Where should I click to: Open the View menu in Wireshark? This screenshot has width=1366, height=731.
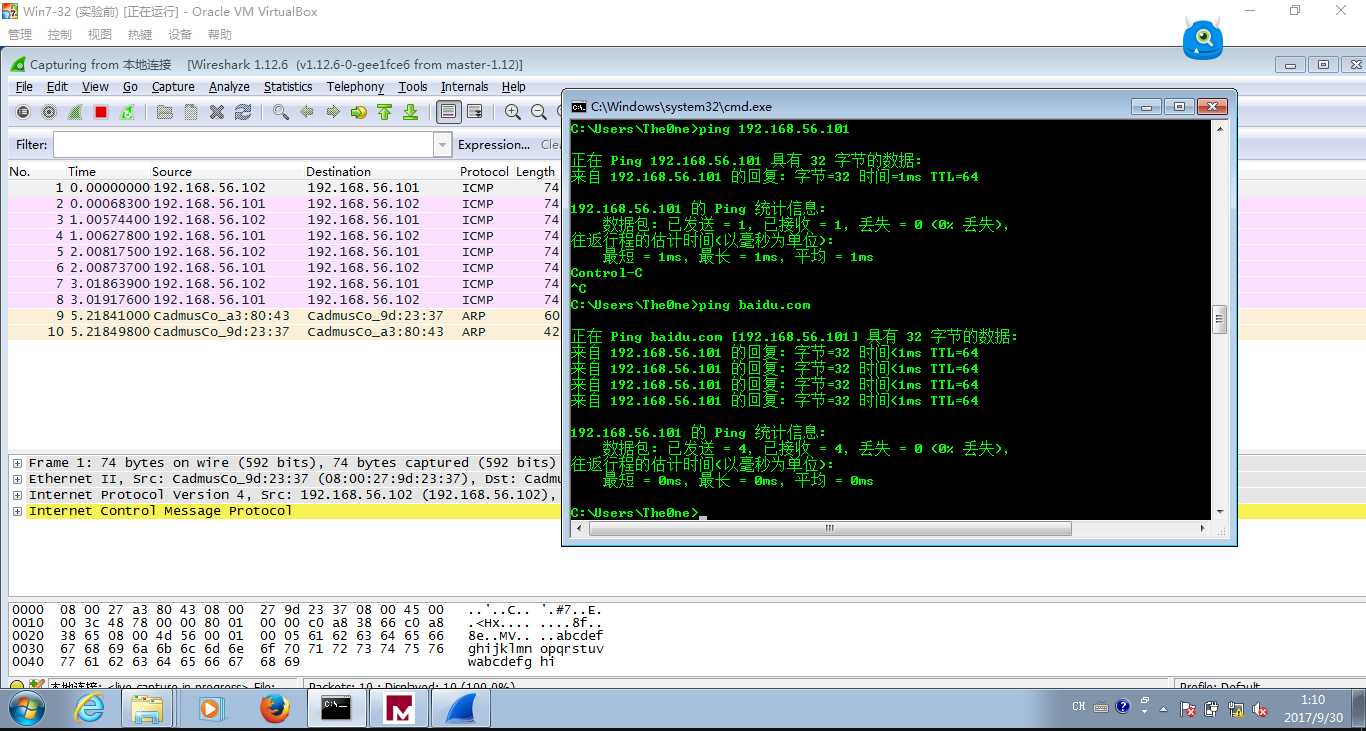[95, 87]
